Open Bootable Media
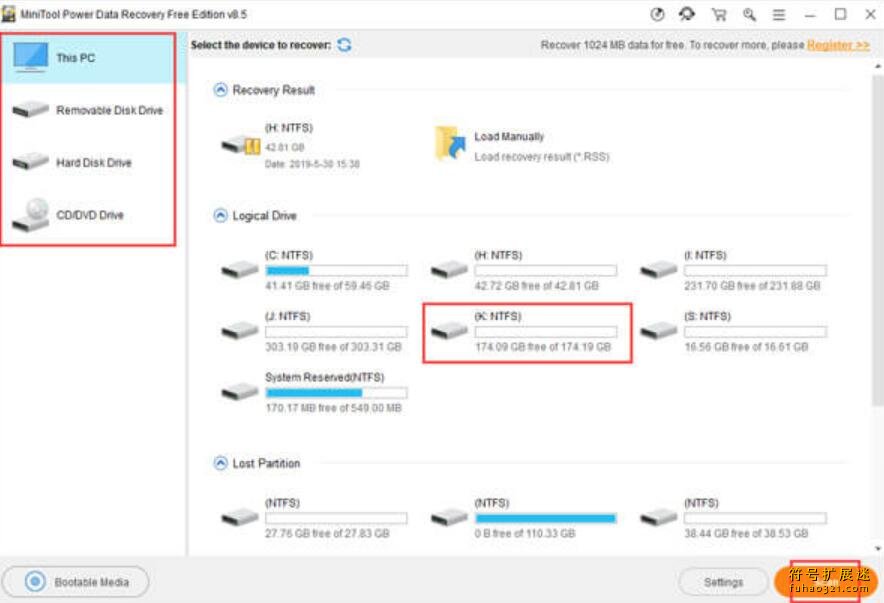 coord(76,582)
